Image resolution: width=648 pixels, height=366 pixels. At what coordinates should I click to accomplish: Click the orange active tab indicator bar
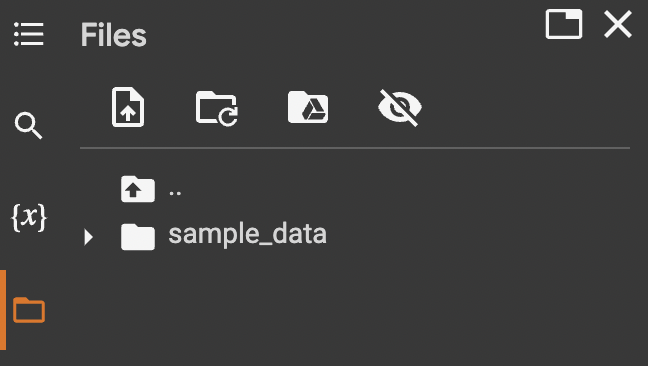click(3, 310)
